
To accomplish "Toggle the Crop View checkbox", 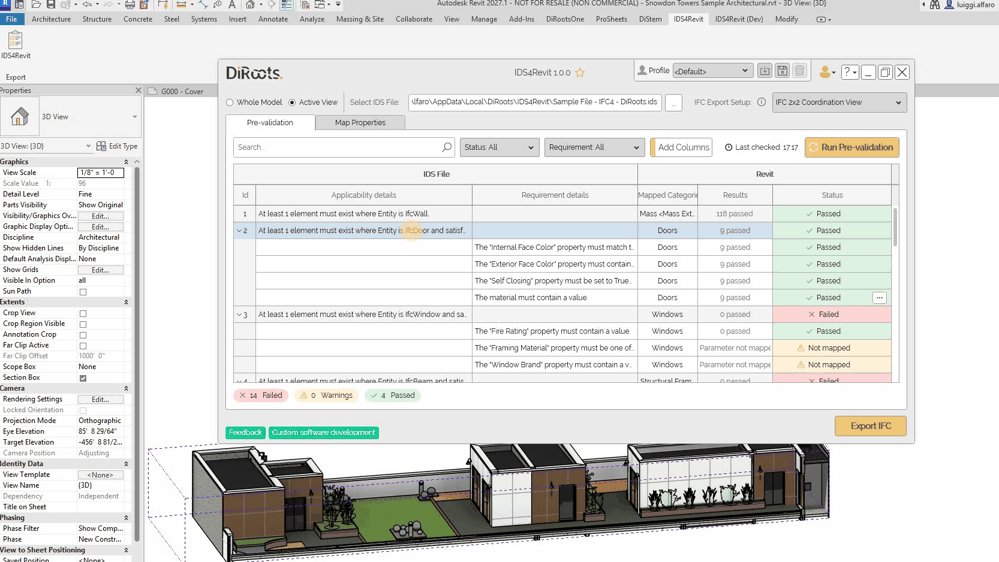I will pyautogui.click(x=83, y=313).
